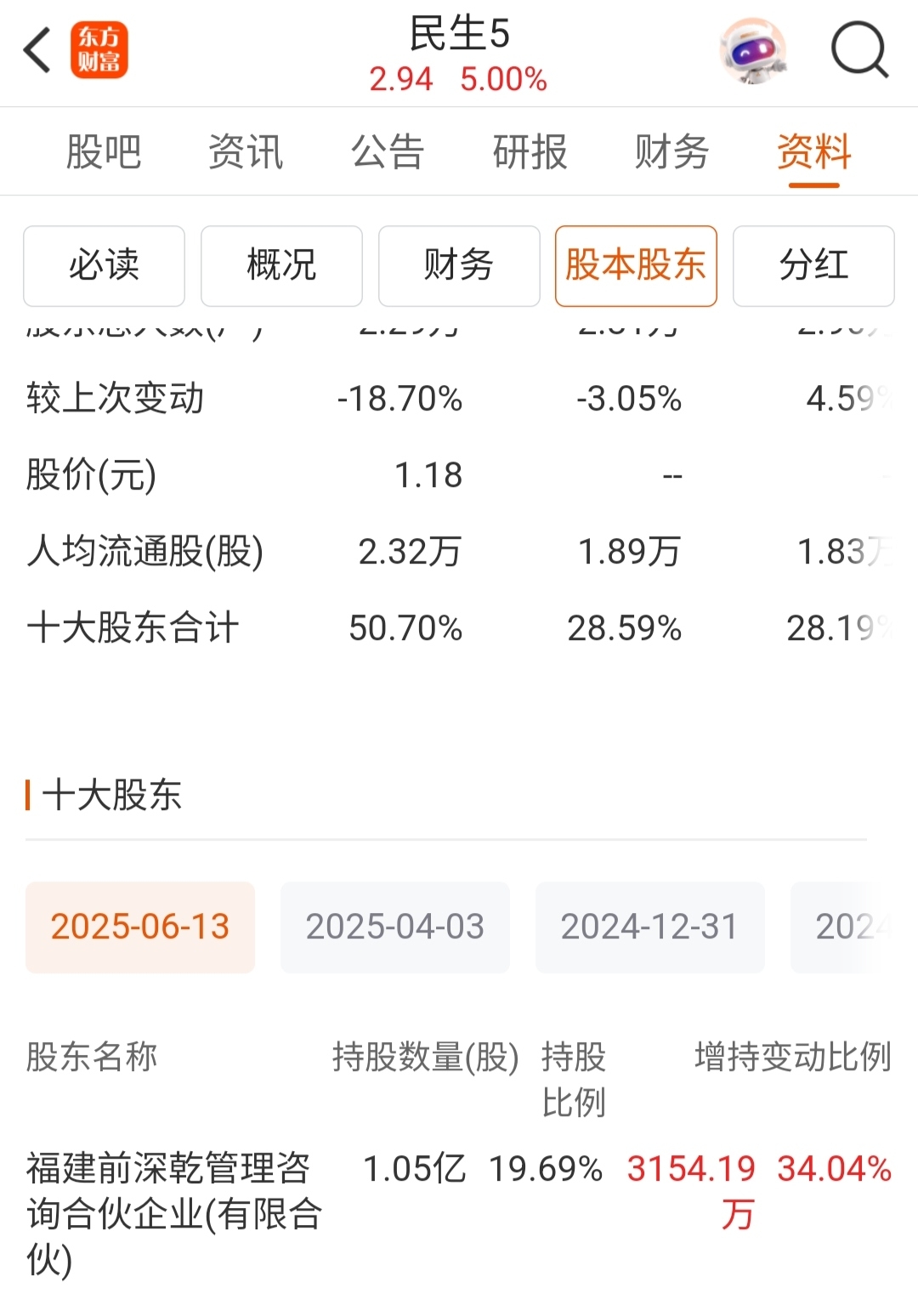
Task: Tap the 必读 sub-tab button
Action: [104, 266]
